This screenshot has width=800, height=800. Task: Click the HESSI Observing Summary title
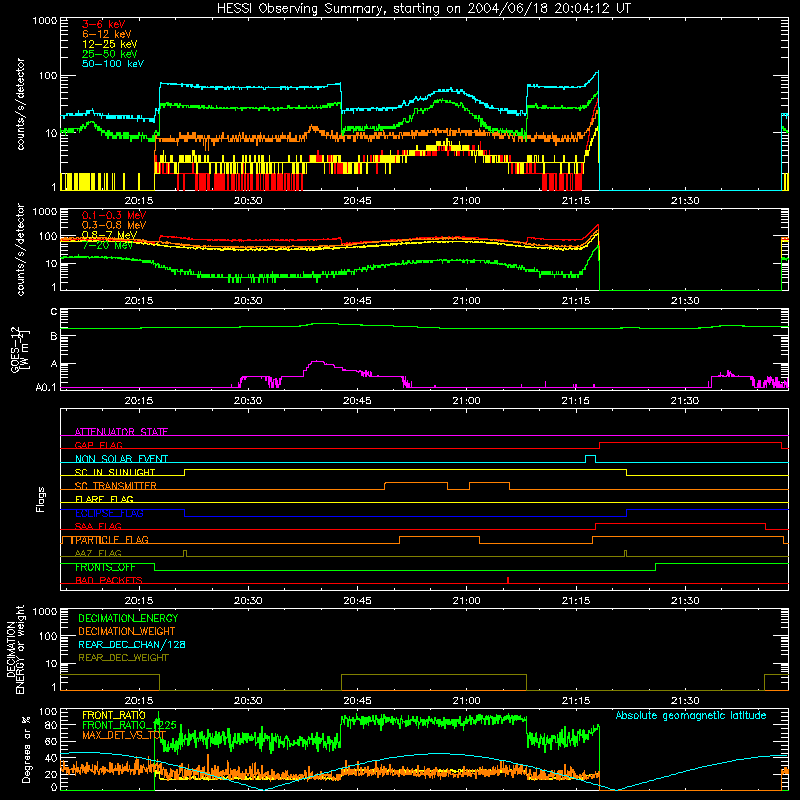point(424,8)
